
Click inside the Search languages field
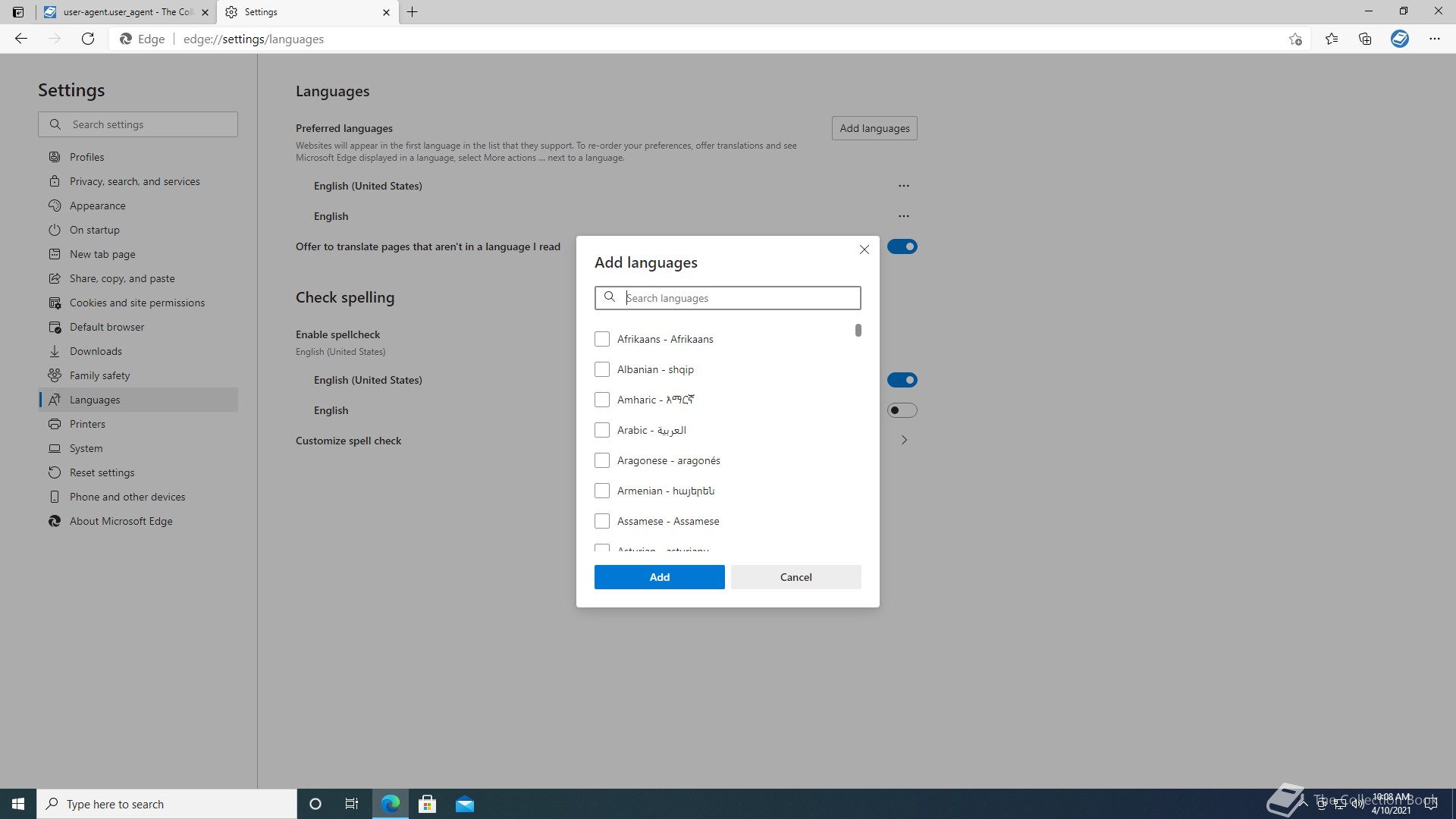point(739,298)
